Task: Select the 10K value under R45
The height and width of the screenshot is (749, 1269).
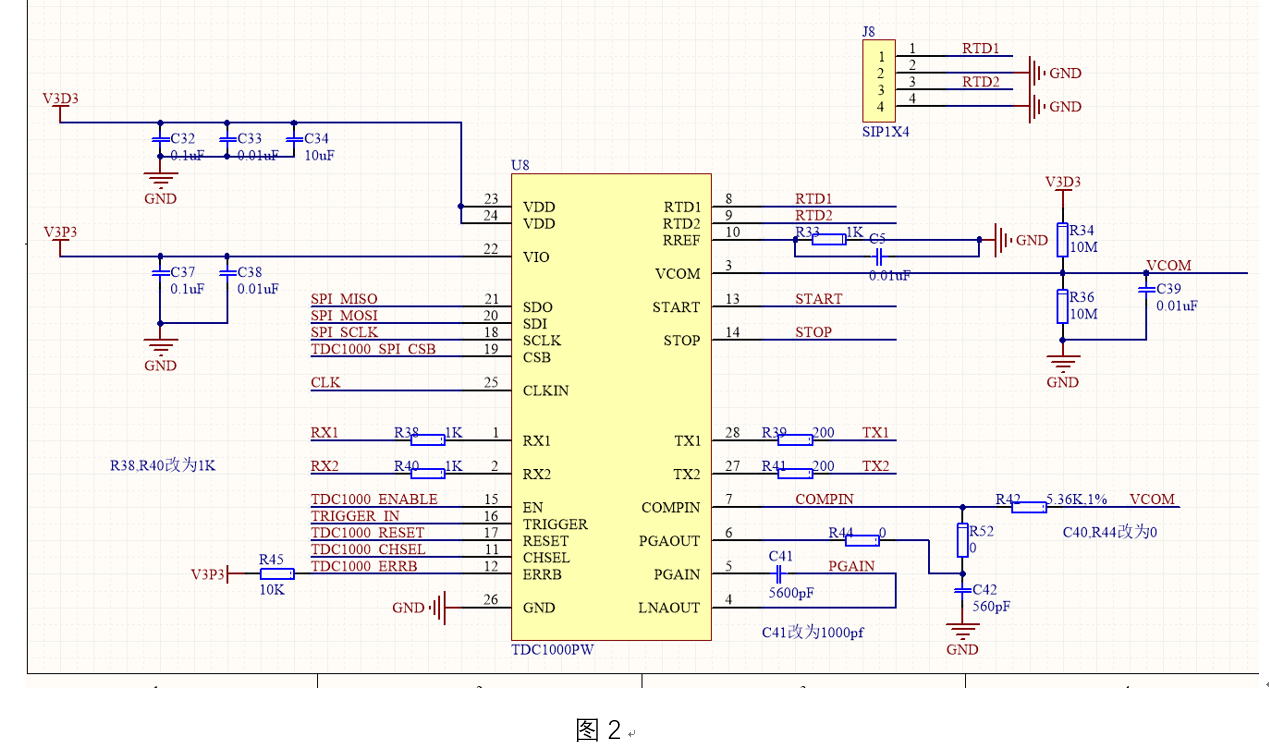Action: [272, 589]
